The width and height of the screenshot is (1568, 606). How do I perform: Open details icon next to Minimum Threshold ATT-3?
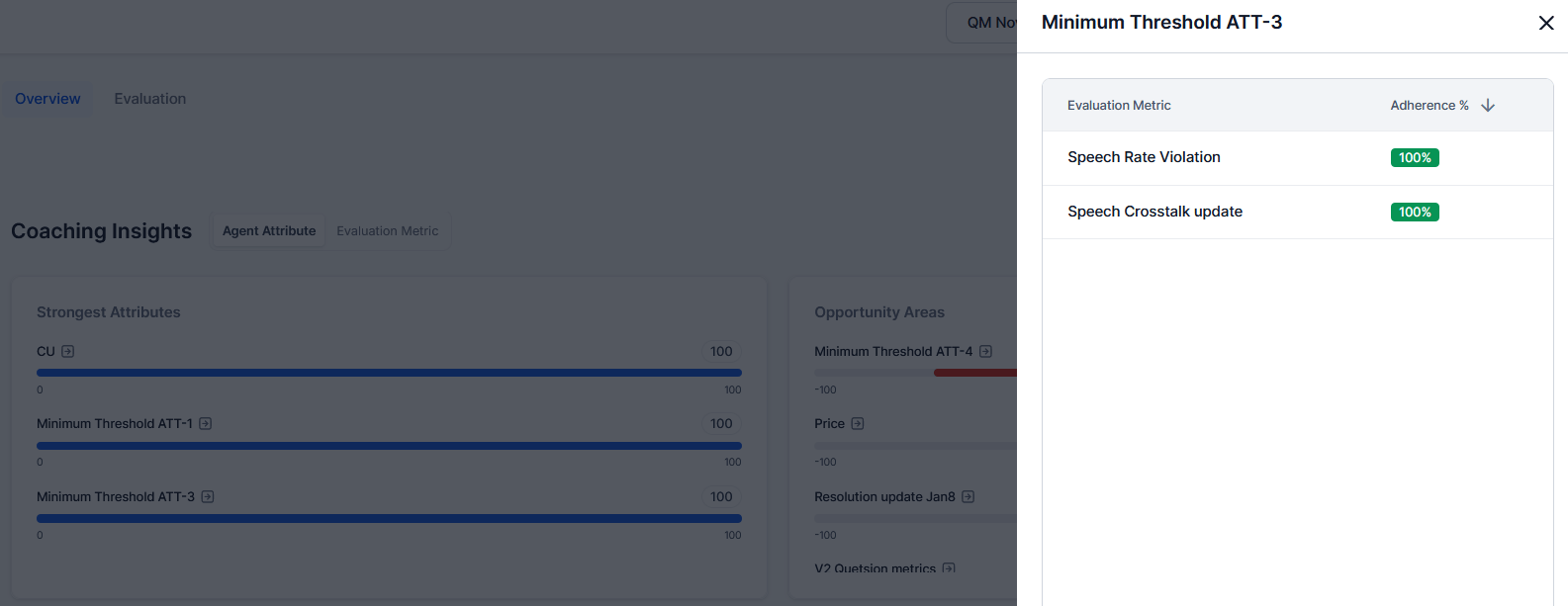[x=208, y=496]
